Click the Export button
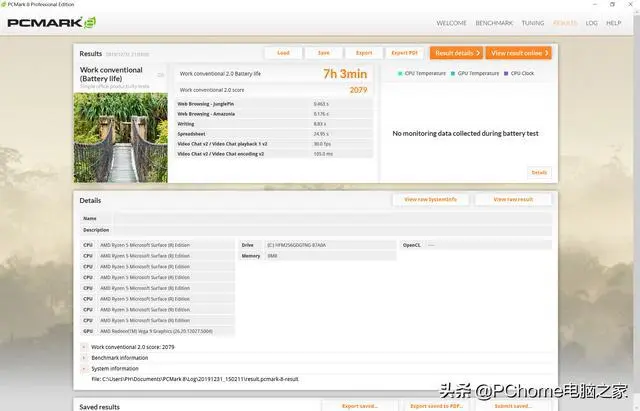The width and height of the screenshot is (640, 411). coord(364,53)
